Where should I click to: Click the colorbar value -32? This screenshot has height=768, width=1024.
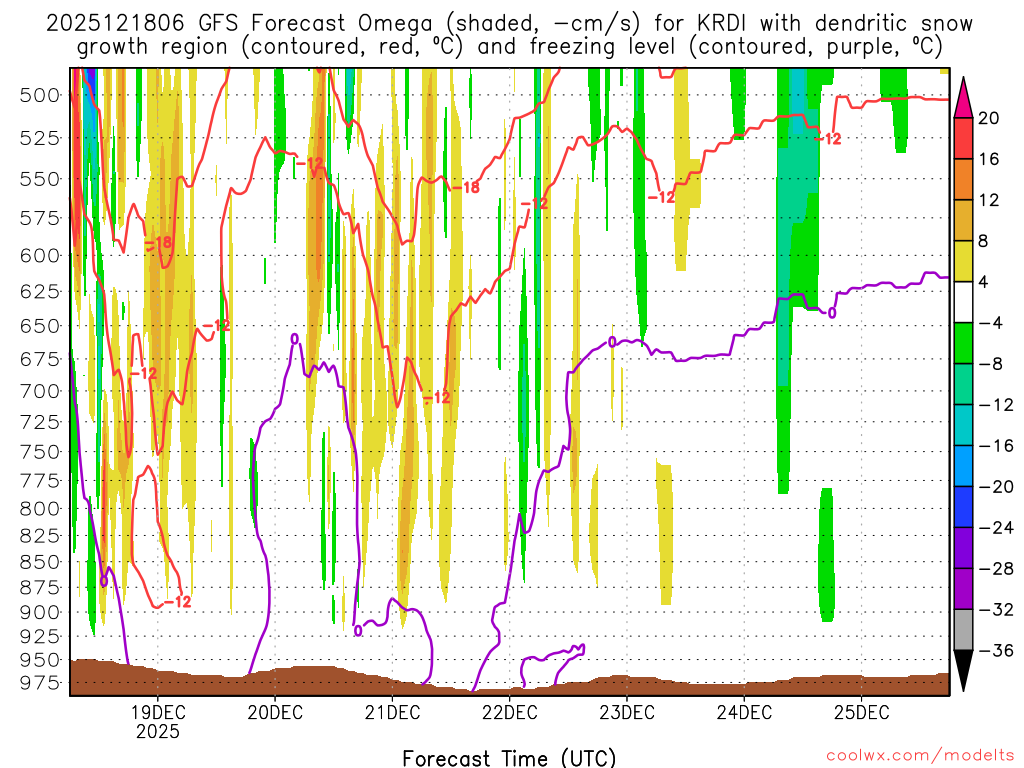(x=996, y=610)
